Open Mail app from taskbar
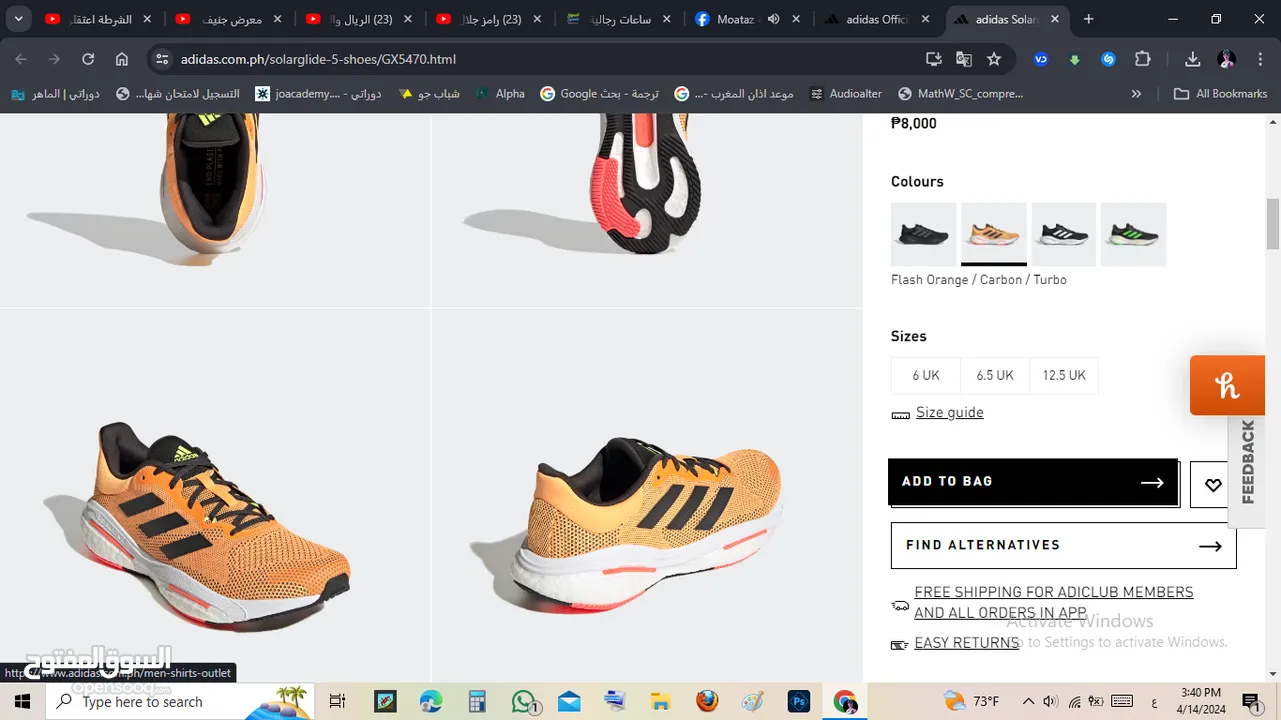 tap(569, 701)
